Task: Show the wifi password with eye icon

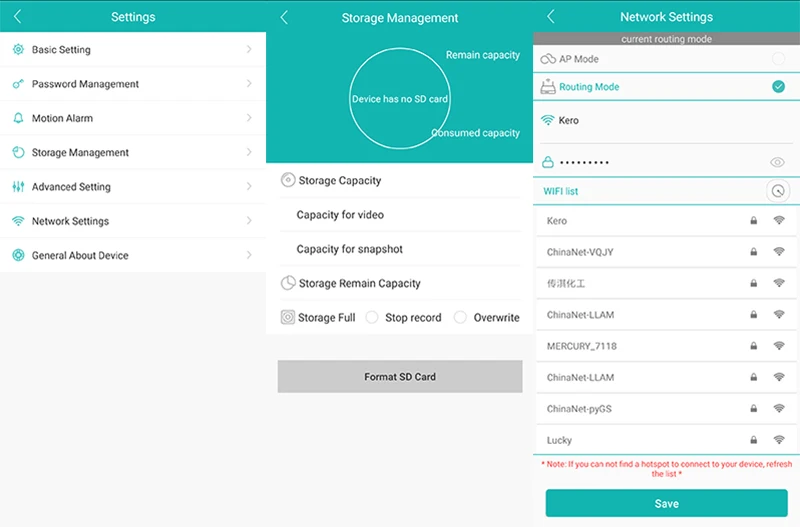Action: [777, 162]
